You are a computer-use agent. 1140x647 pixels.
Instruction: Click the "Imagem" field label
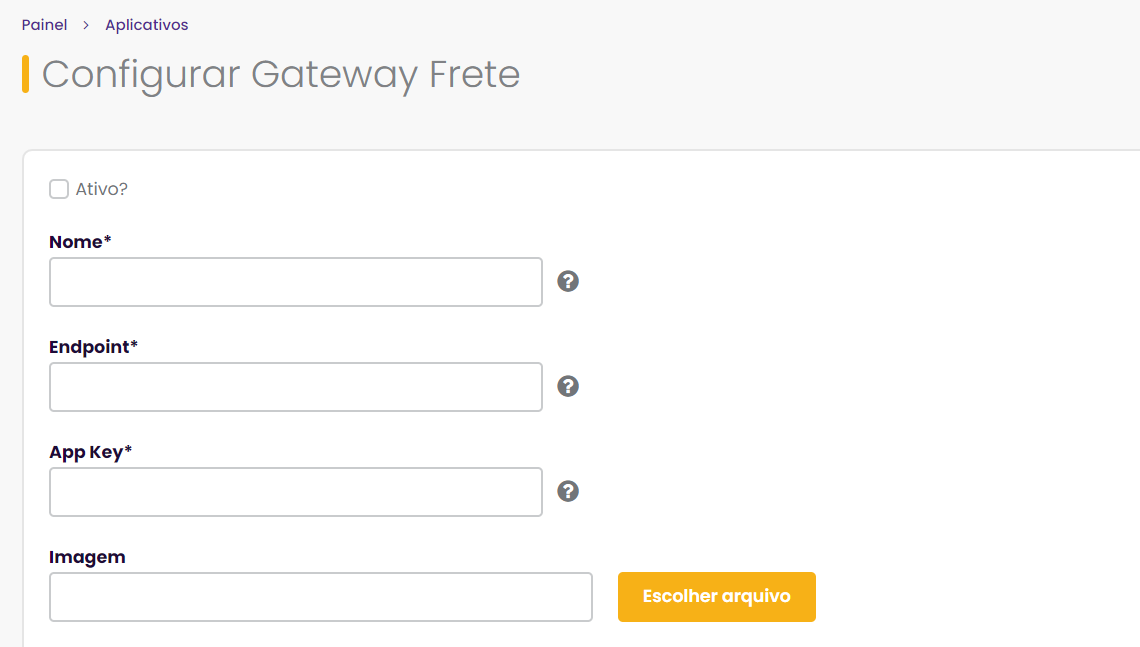click(x=87, y=557)
